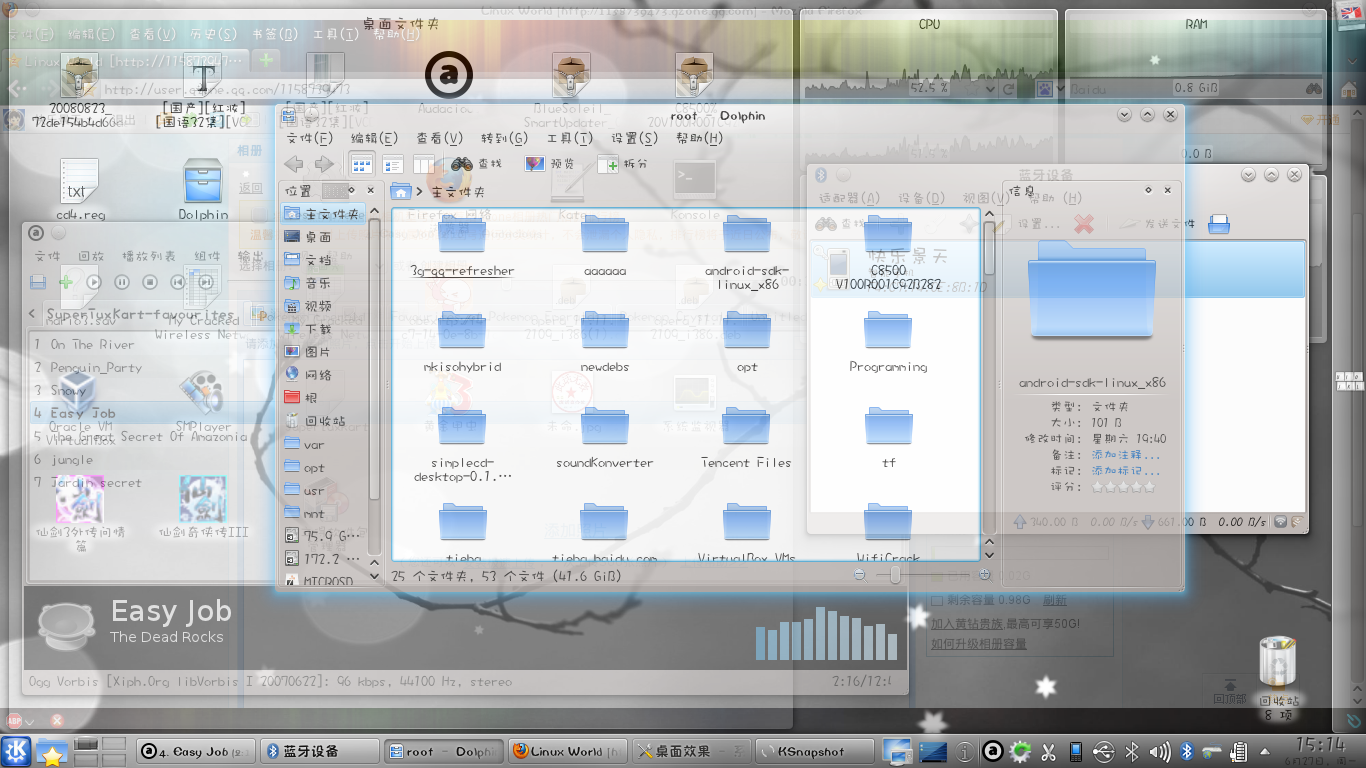Image resolution: width=1366 pixels, height=768 pixels.
Task: Select the 3g-qq-refresher folder
Action: pos(462,247)
